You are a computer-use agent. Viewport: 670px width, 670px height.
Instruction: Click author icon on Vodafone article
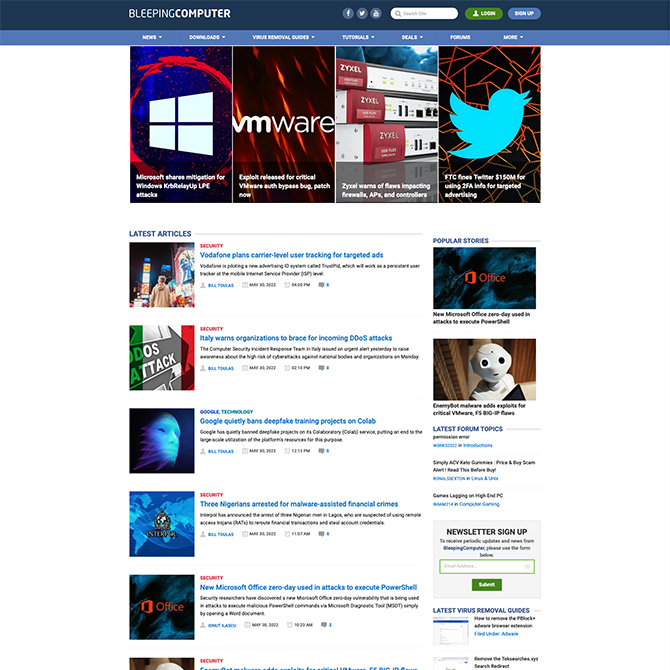tap(203, 285)
